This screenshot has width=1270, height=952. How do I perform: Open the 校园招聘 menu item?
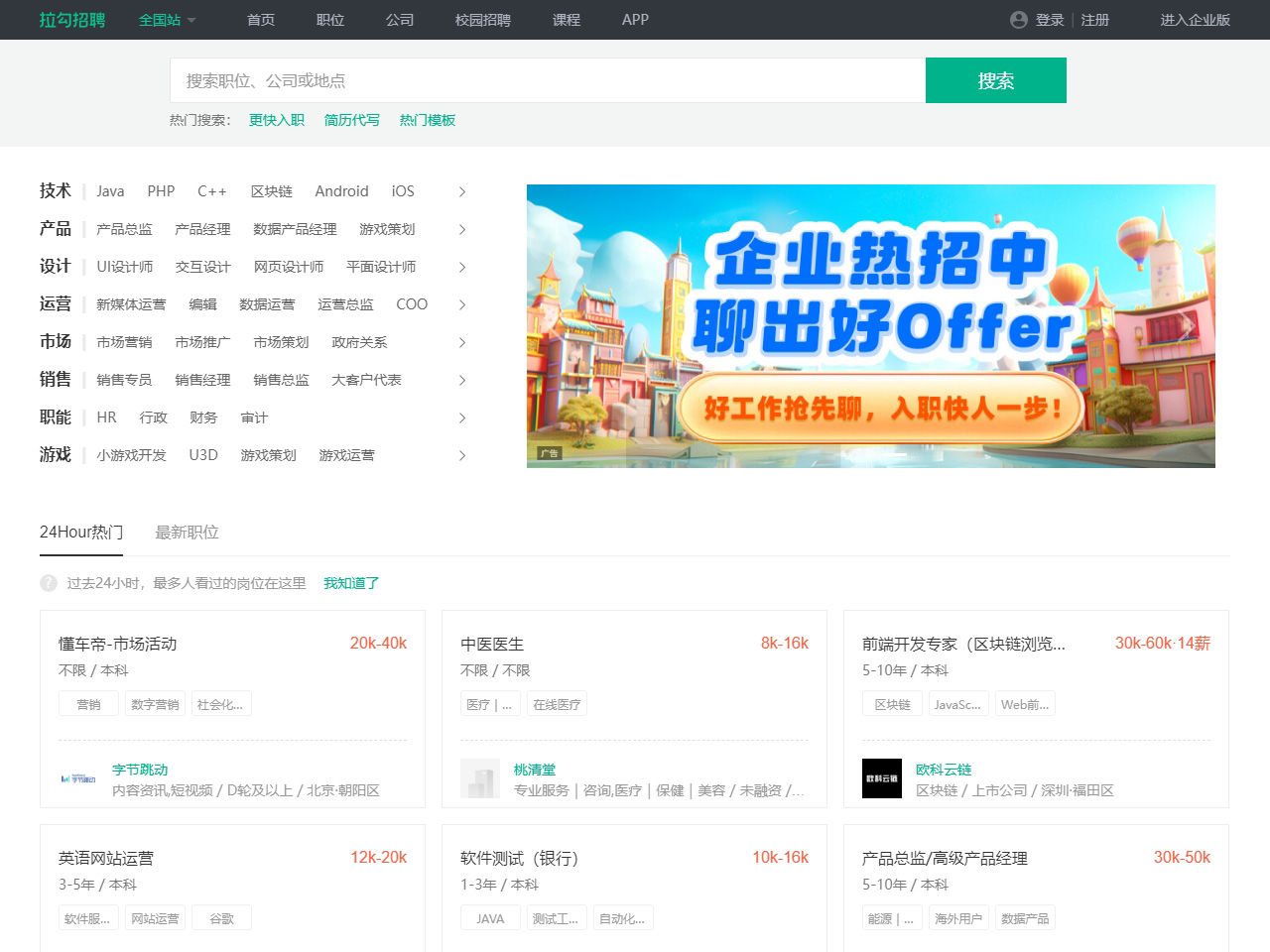pos(484,20)
